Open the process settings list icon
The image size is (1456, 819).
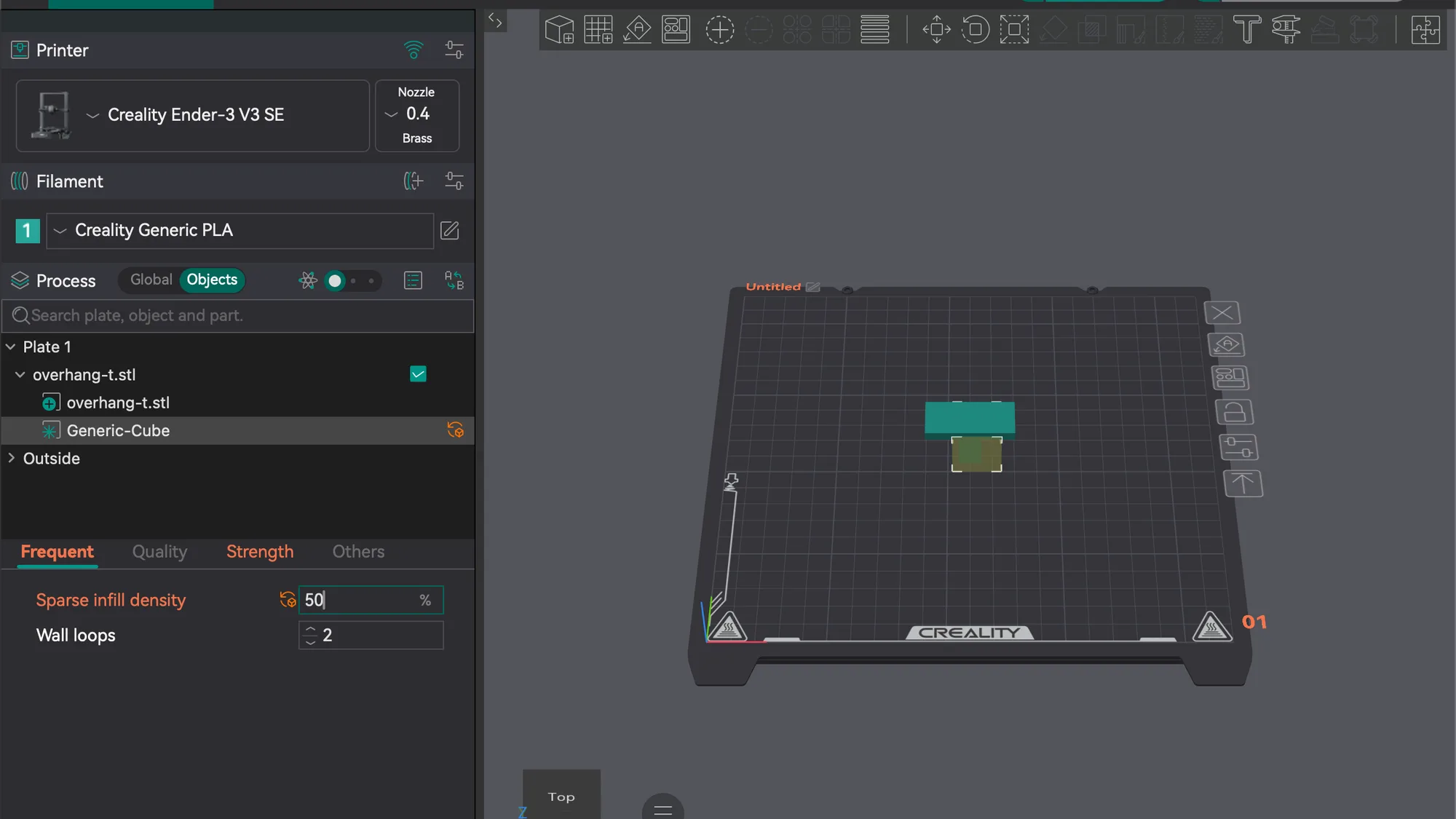(x=413, y=280)
